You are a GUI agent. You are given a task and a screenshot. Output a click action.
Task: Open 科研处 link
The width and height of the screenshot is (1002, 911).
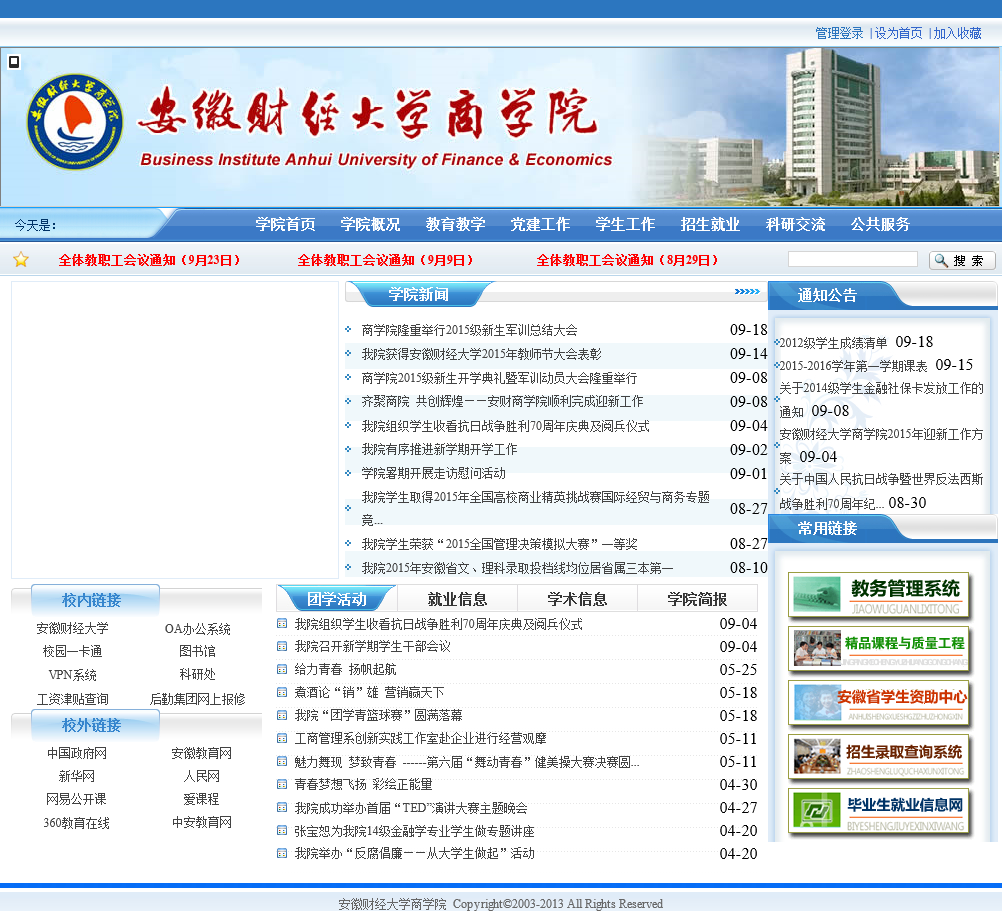tap(197, 675)
